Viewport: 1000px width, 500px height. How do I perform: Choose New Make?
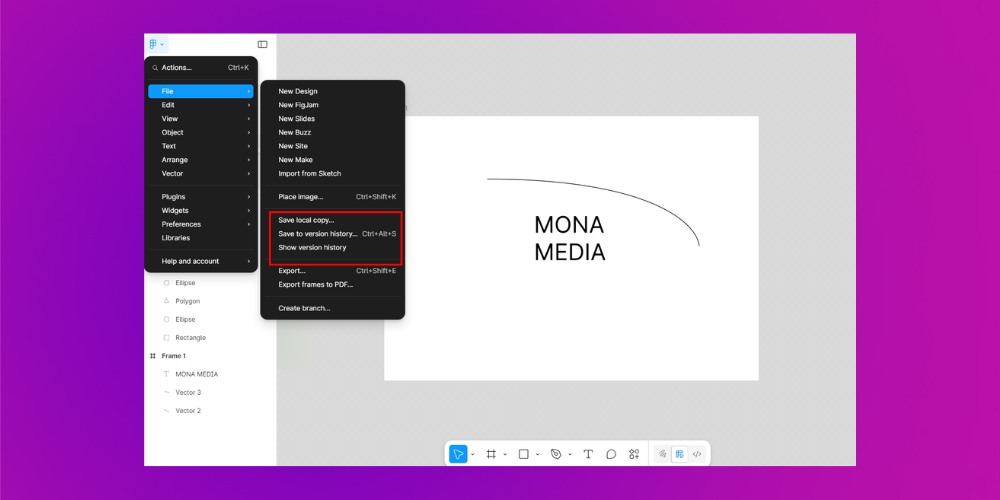(333, 160)
